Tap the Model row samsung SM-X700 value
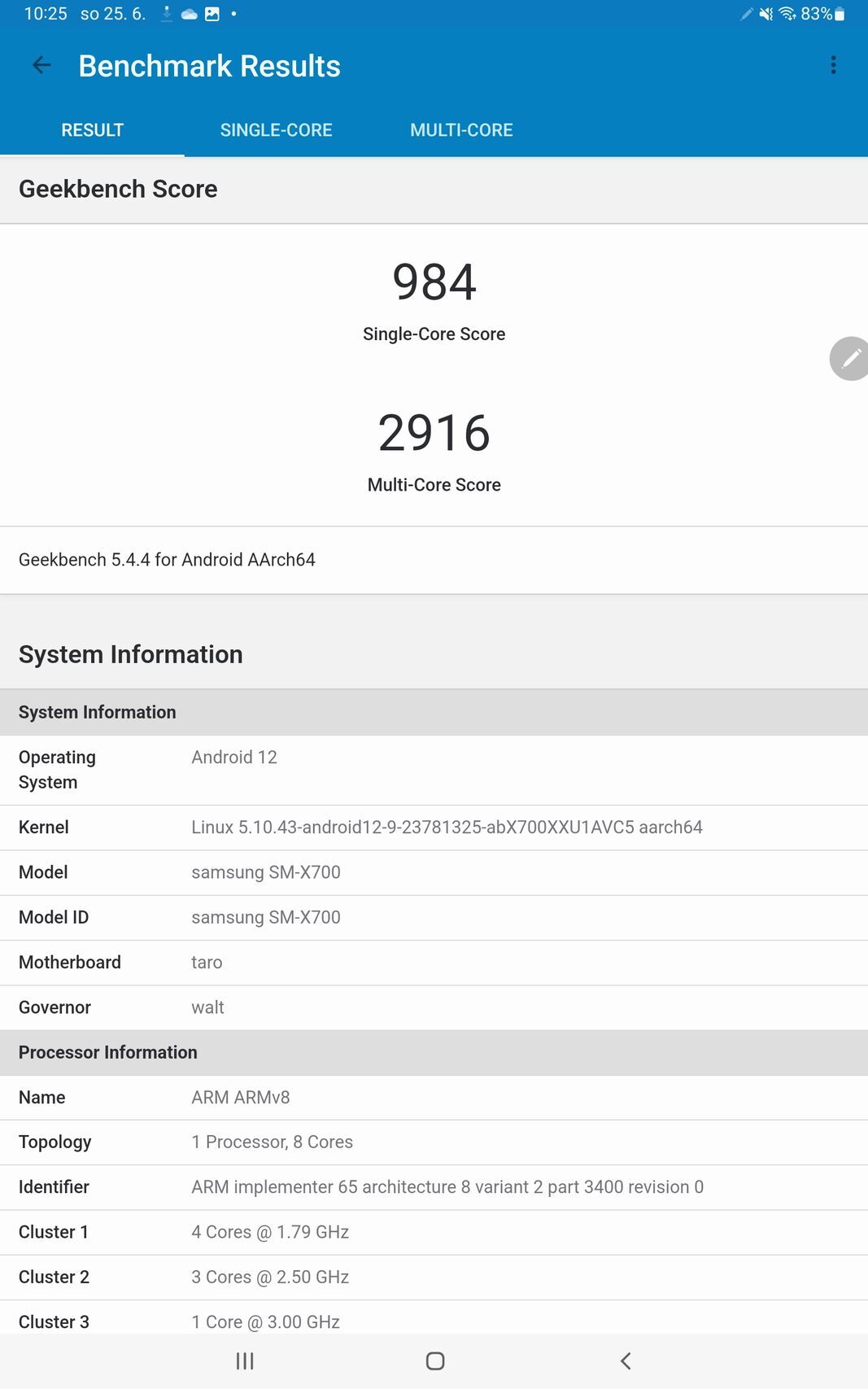The width and height of the screenshot is (868, 1389). [x=266, y=872]
